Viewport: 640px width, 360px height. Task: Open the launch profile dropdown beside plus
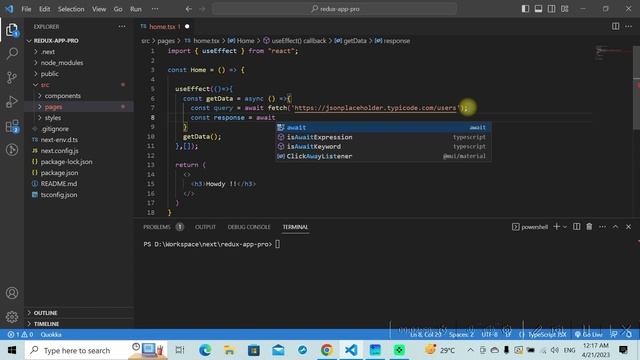pos(565,227)
